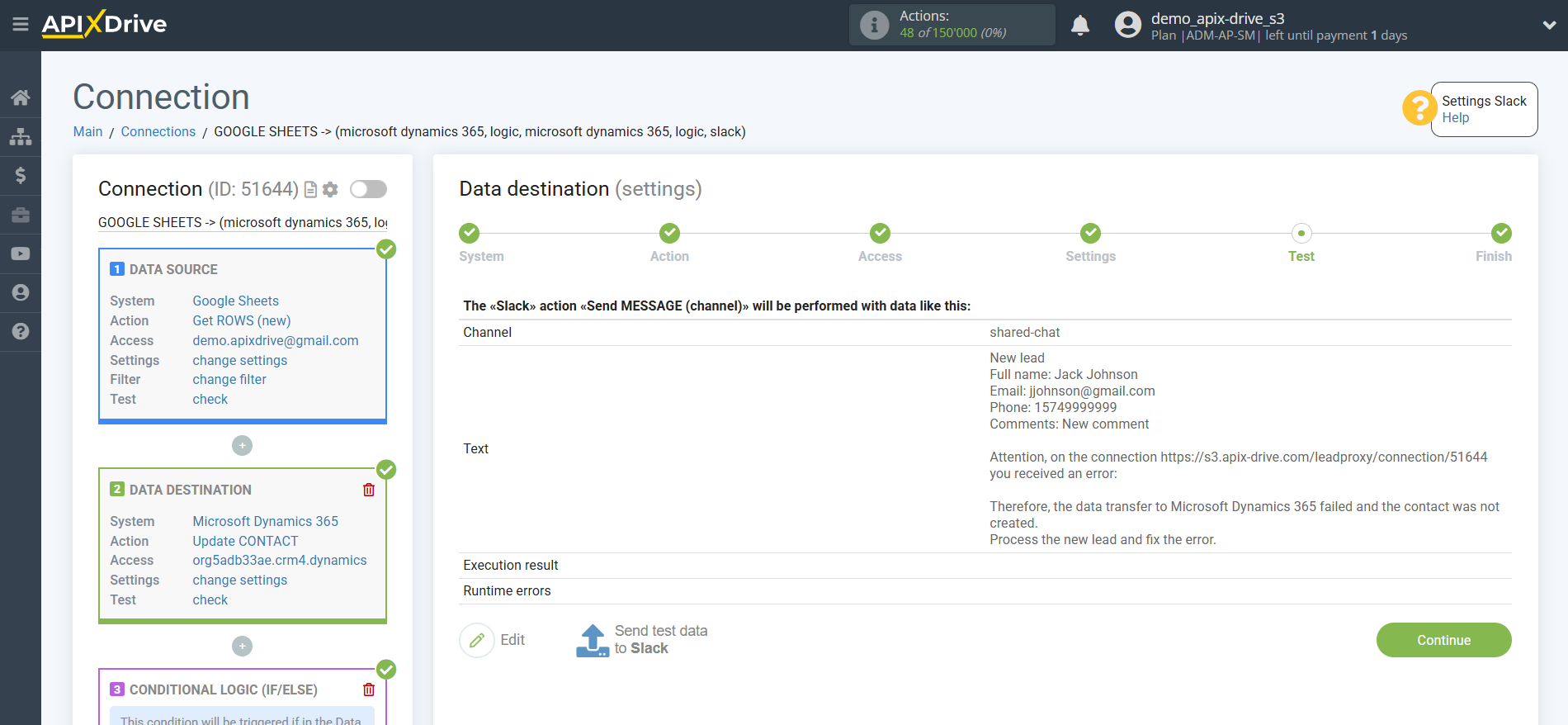Open the dollar billing sidebar icon
The width and height of the screenshot is (1568, 725).
pyautogui.click(x=21, y=175)
